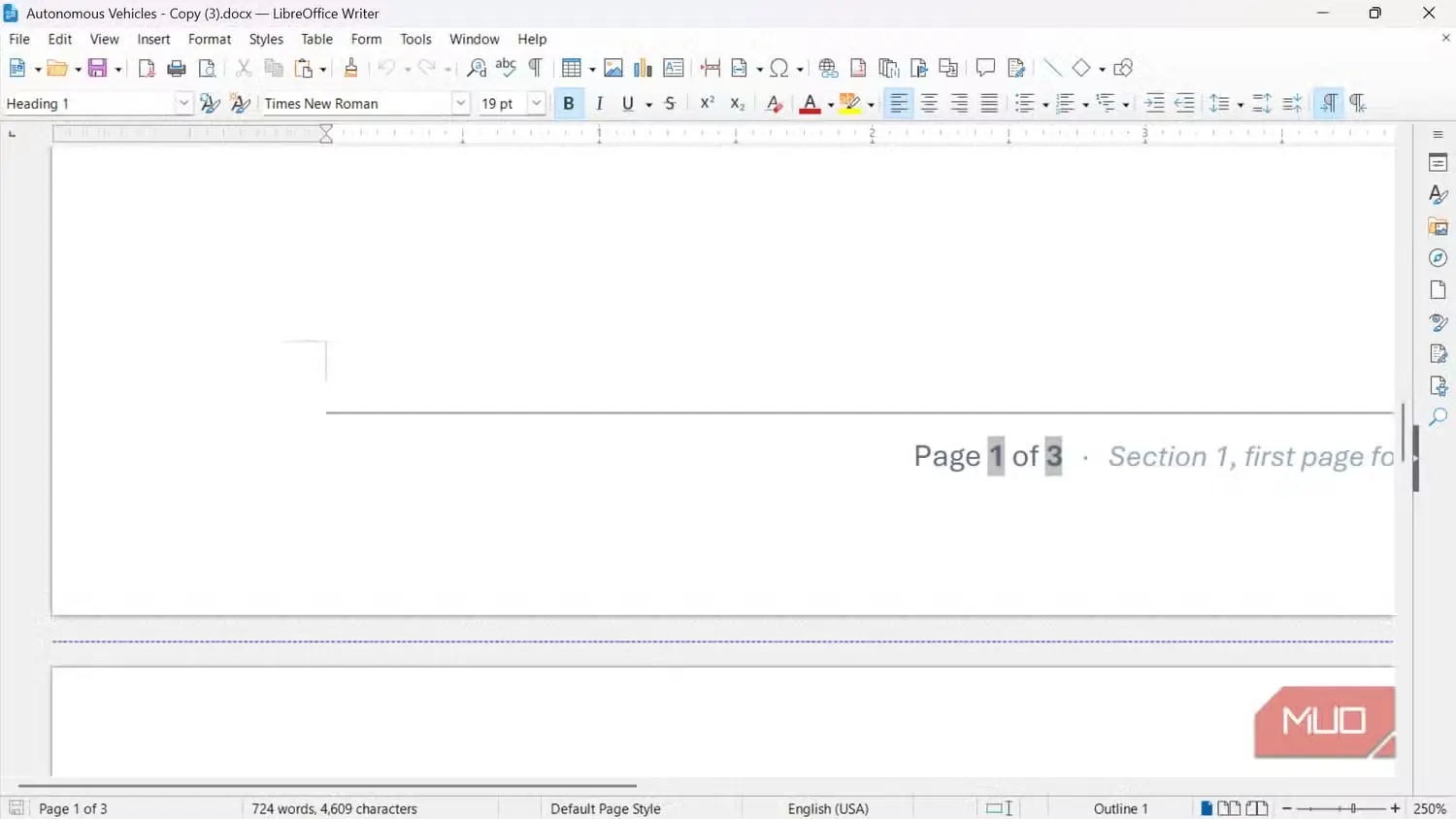This screenshot has height=819, width=1456.
Task: Click Clone Formatting paintbrush icon
Action: tap(351, 68)
